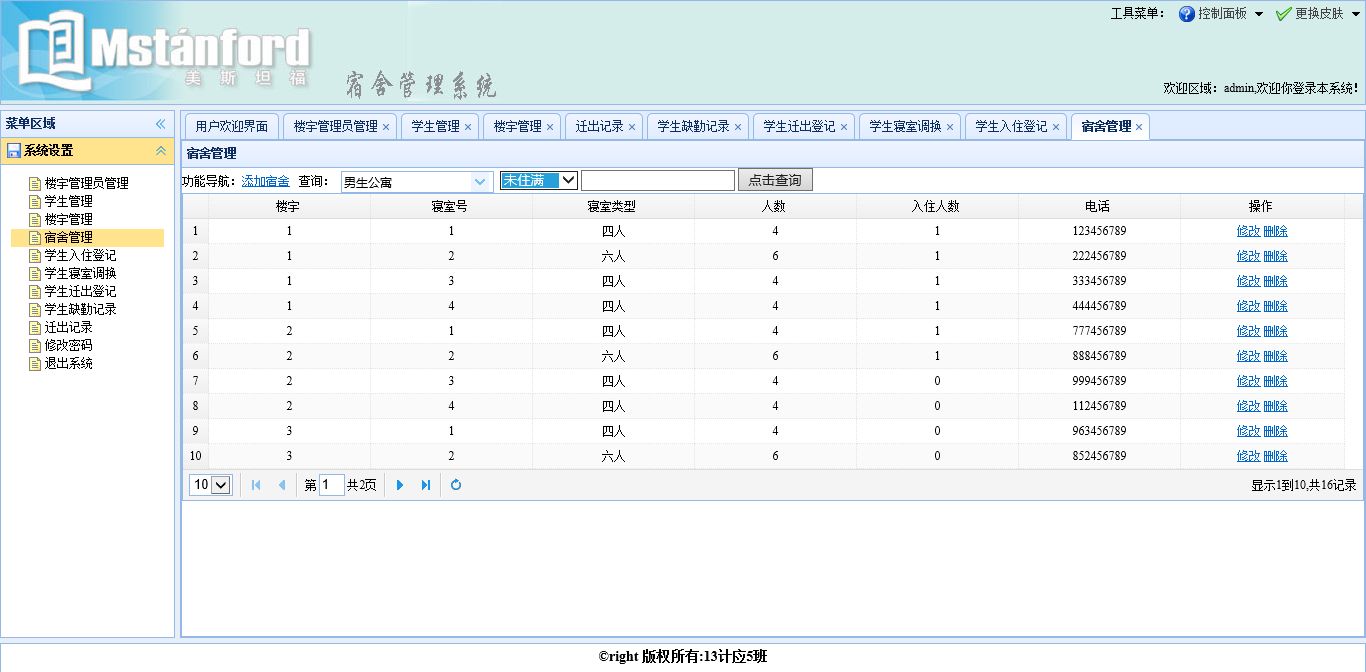
Task: Click the 点击查询 search button
Action: (775, 180)
